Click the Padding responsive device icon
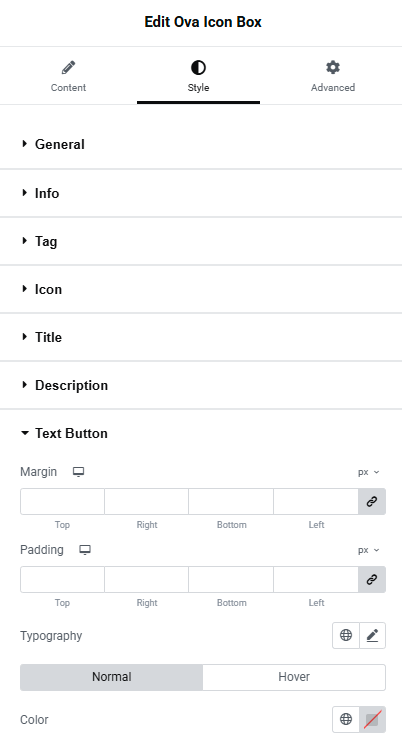 pos(85,550)
